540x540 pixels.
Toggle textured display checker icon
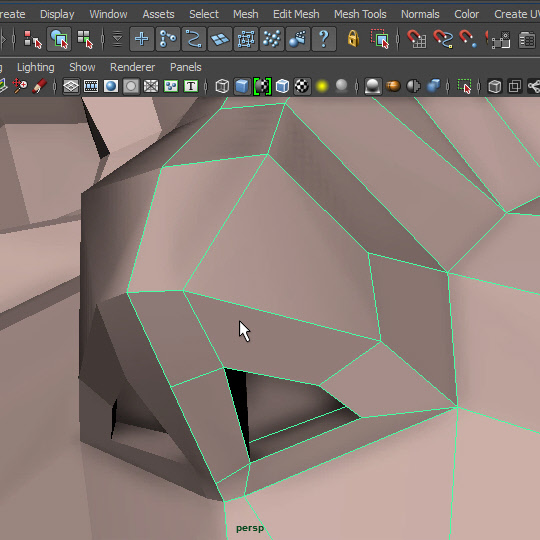(302, 86)
